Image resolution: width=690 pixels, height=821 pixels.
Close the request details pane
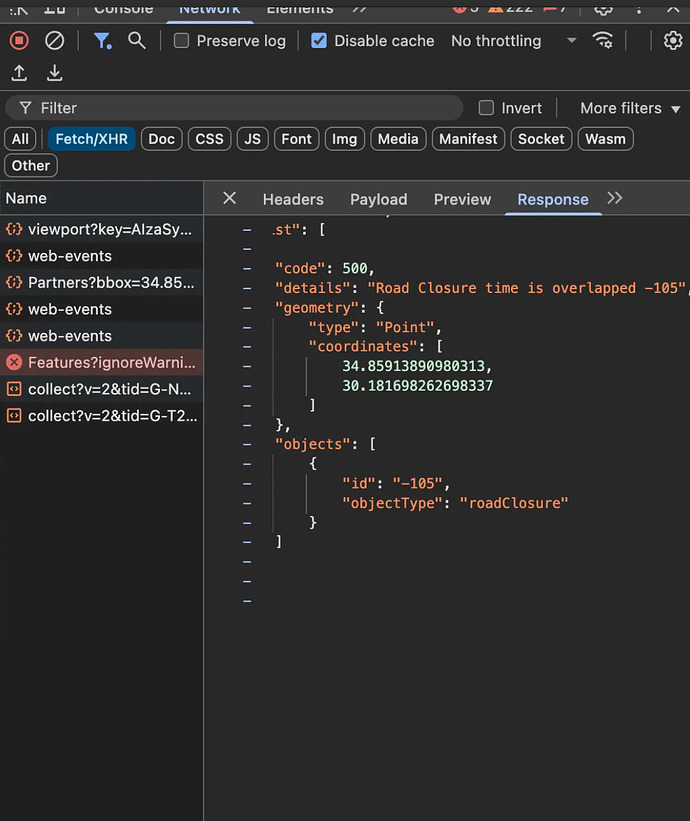pyautogui.click(x=229, y=198)
